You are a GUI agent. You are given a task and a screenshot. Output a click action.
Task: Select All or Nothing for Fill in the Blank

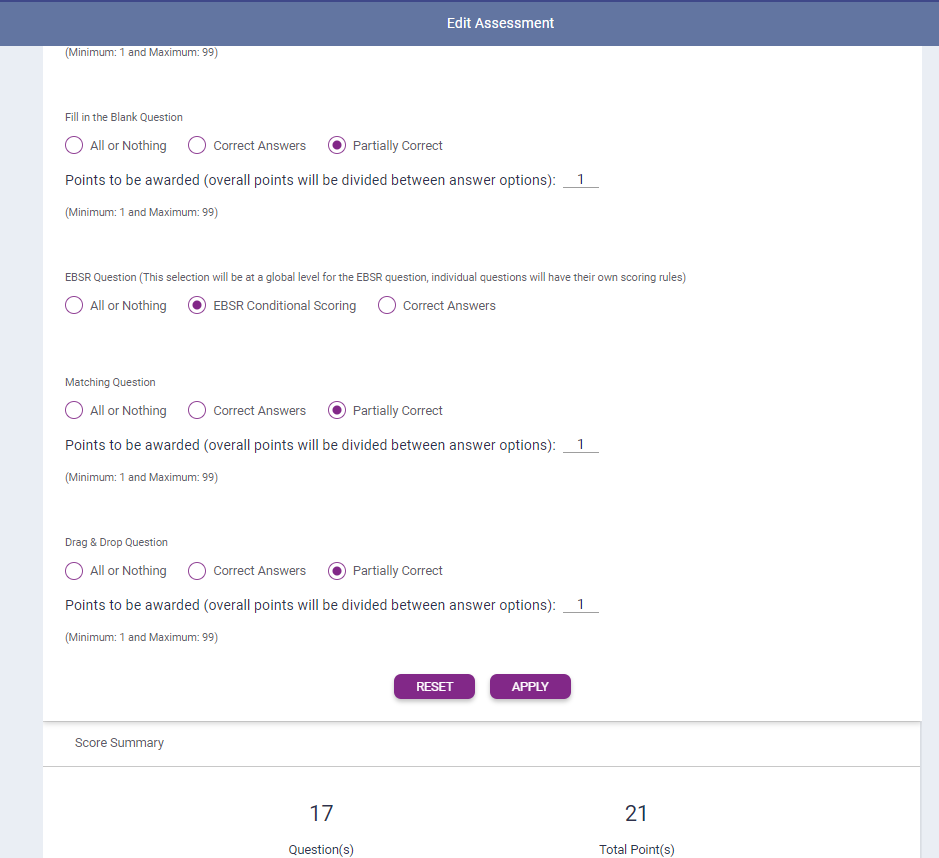click(74, 146)
